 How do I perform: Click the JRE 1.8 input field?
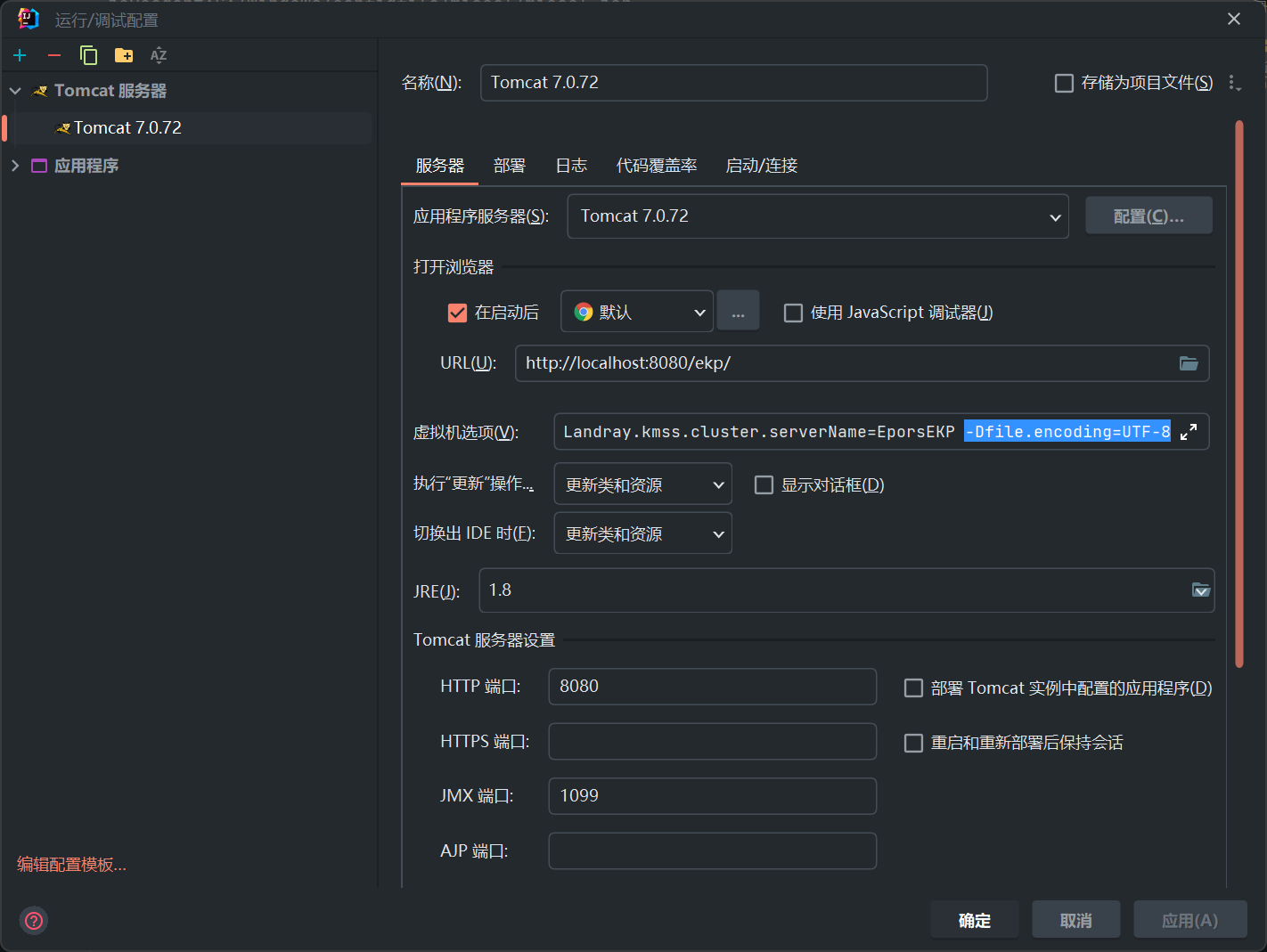coord(847,590)
